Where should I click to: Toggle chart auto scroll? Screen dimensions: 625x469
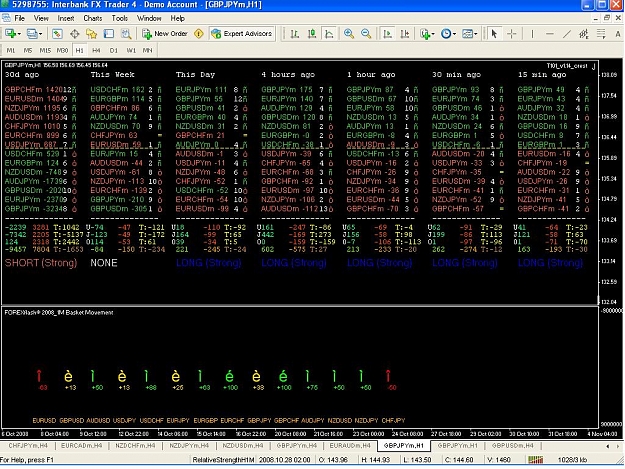tap(387, 34)
